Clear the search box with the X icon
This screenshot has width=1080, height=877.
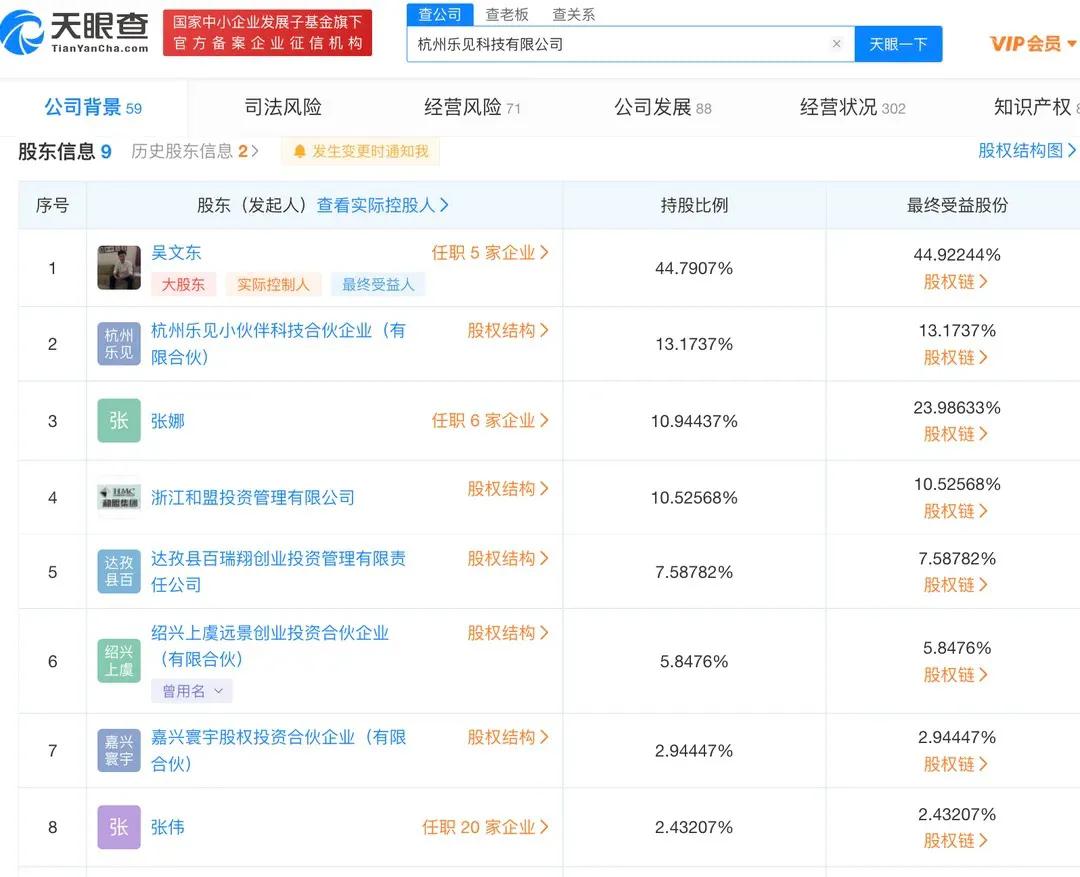coord(836,44)
